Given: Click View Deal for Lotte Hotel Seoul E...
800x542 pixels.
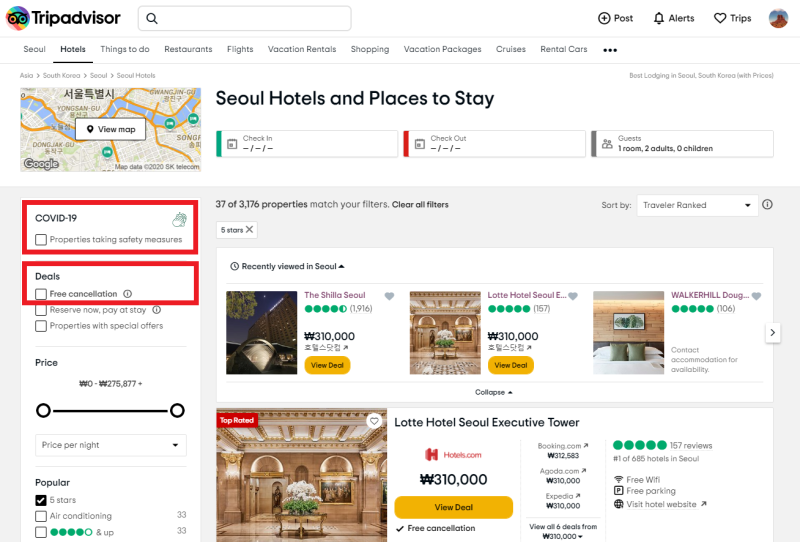Looking at the screenshot, I should click(511, 365).
